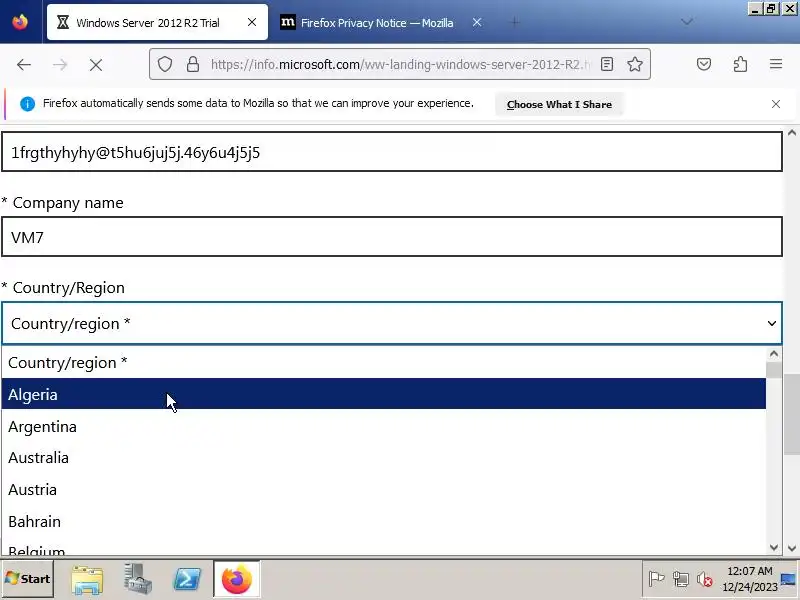Click the dropdown list scrollbar thumb
The image size is (800, 600).
(773, 370)
